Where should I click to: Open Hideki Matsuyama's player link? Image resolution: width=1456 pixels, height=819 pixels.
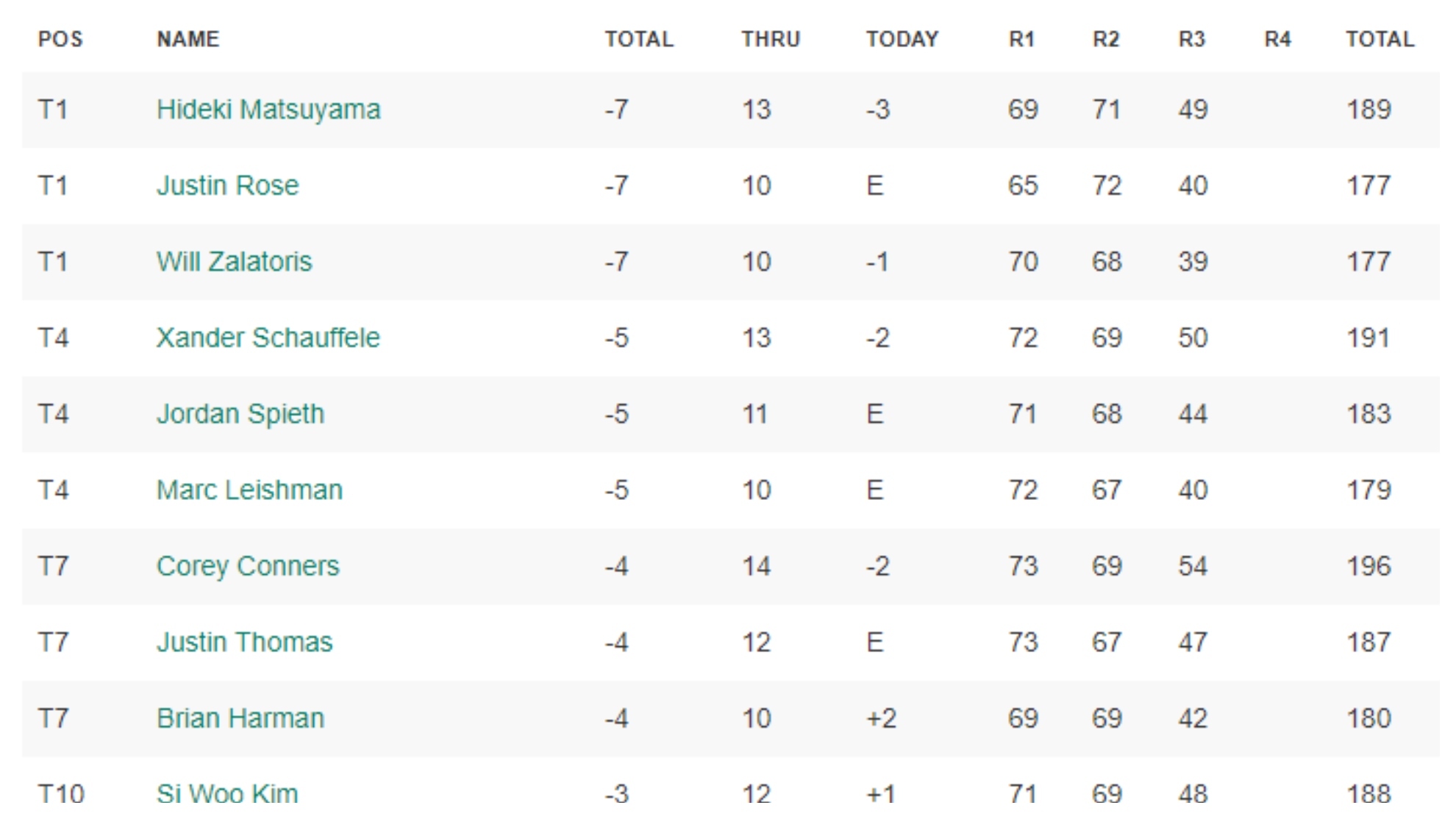click(x=268, y=110)
